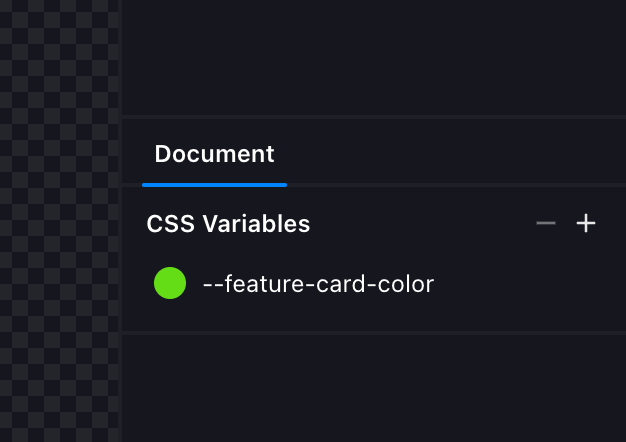Click the divider line under the Document tab

450,184
